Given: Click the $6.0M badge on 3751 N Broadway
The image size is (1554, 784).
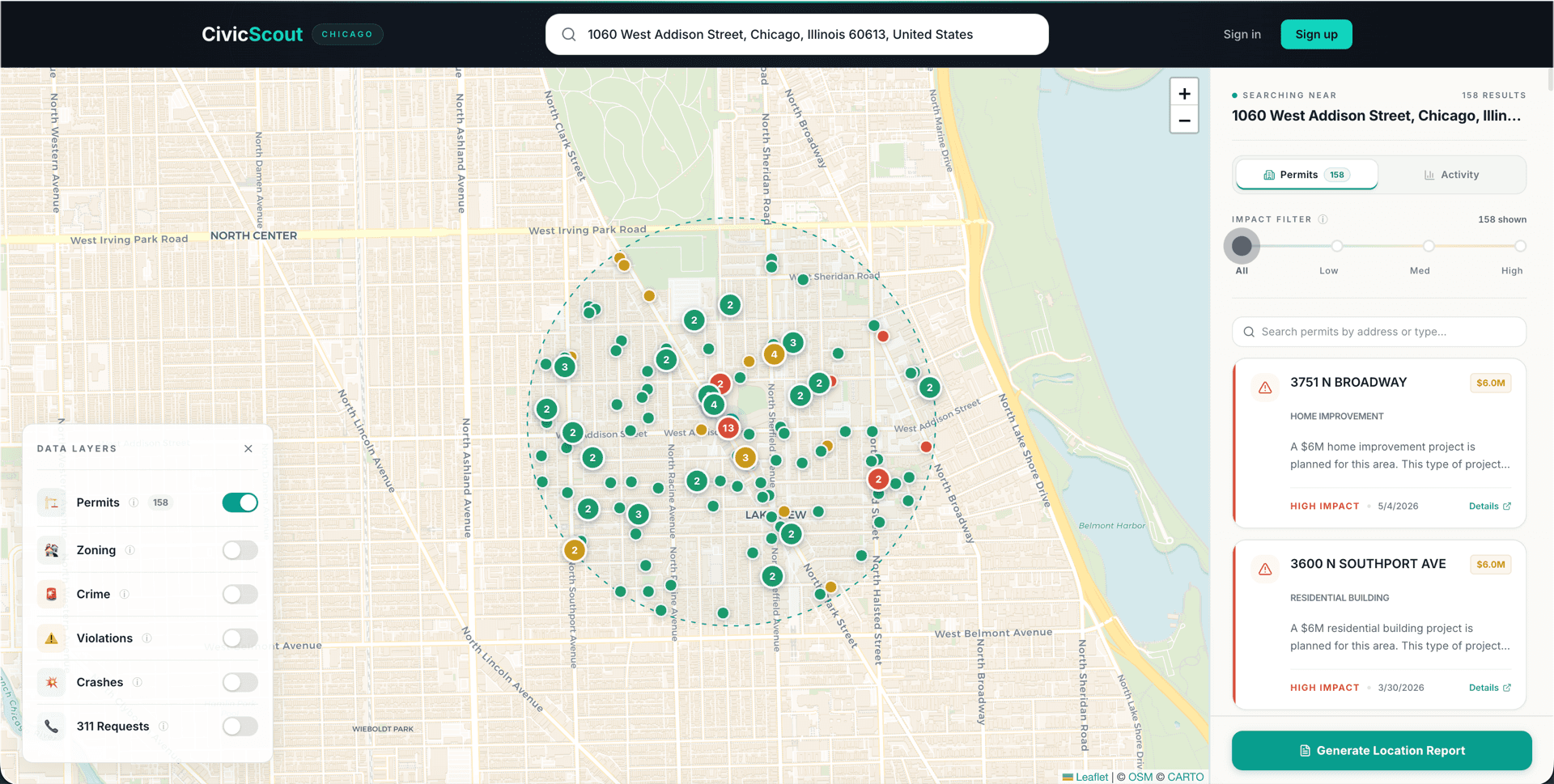Looking at the screenshot, I should (x=1490, y=383).
